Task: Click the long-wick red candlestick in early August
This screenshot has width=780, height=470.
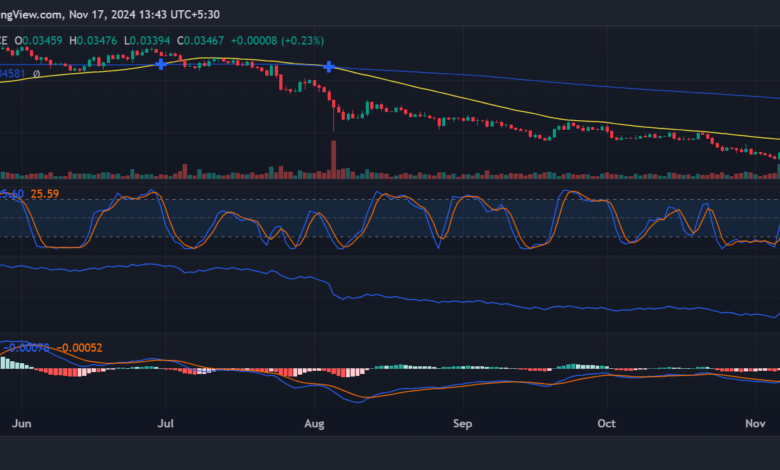Action: tap(333, 112)
